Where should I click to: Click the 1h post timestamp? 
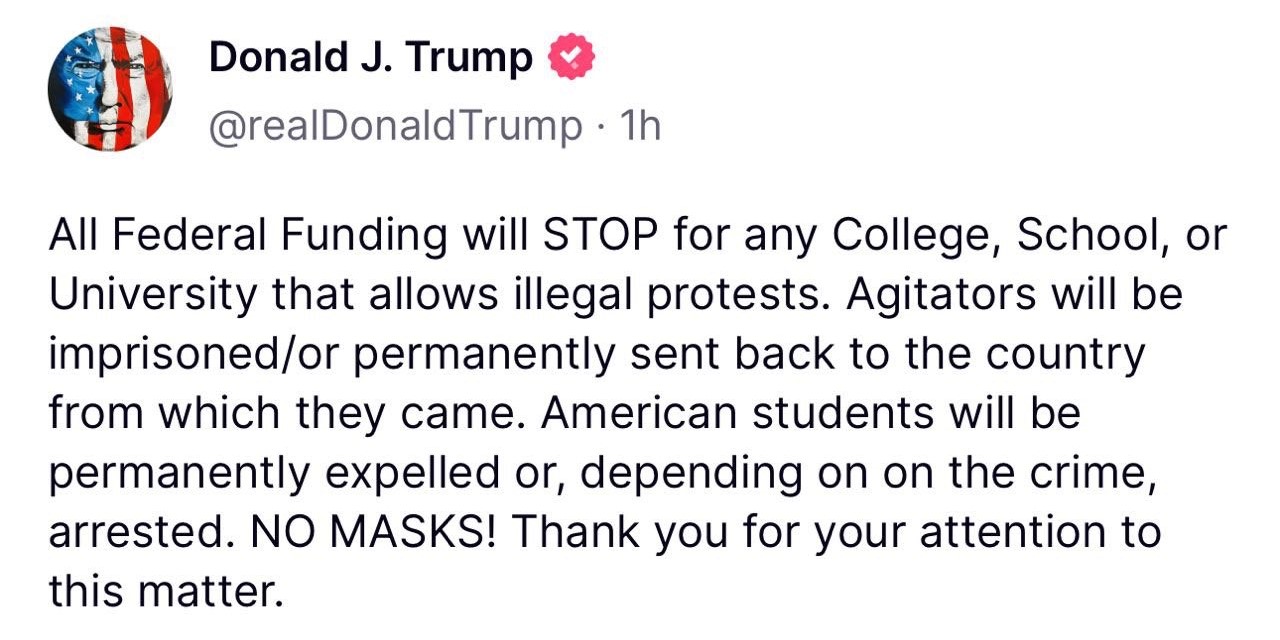(x=640, y=126)
